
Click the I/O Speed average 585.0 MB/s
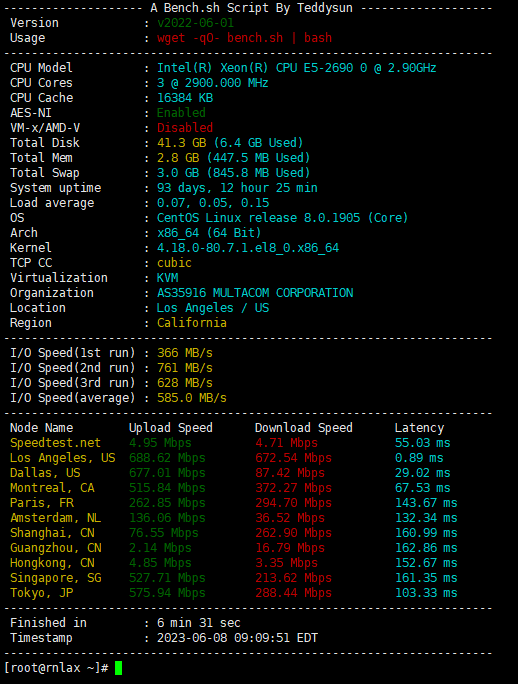pyautogui.click(x=192, y=398)
